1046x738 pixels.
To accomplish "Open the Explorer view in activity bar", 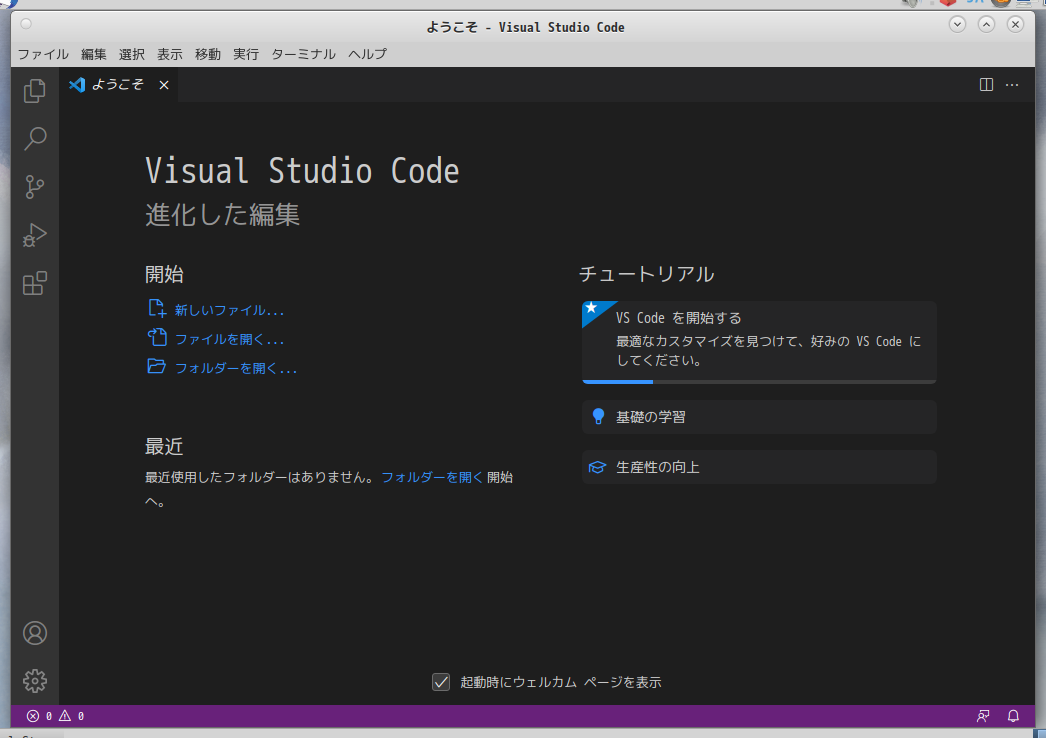I will 35,91.
